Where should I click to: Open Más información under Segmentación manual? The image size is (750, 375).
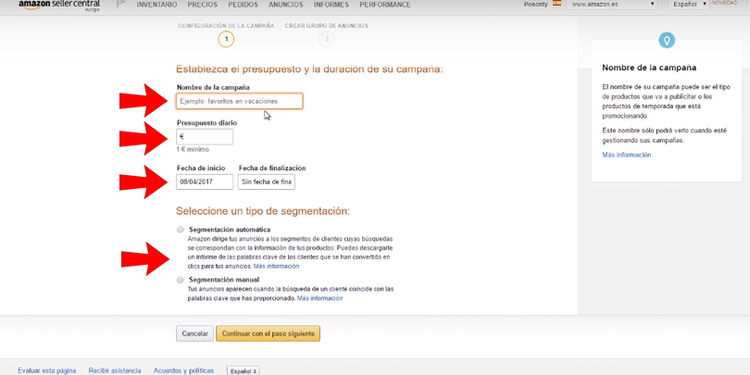click(320, 298)
